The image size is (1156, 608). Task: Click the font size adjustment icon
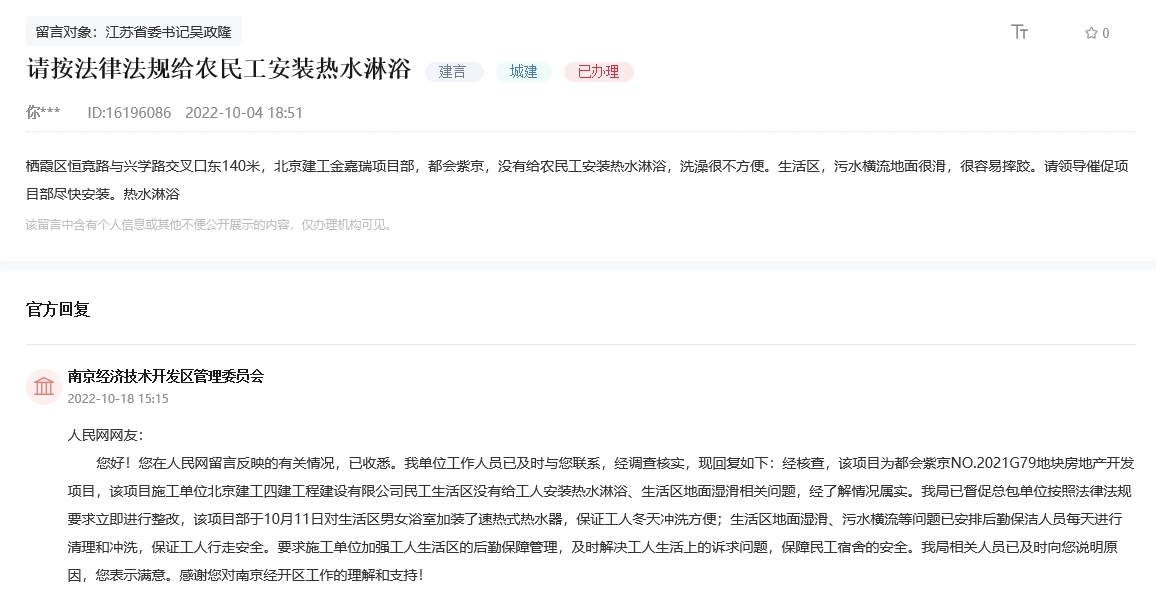coord(1019,32)
